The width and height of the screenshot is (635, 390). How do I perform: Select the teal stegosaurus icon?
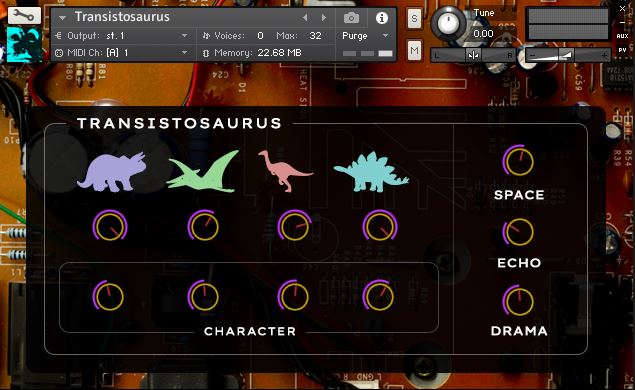[x=371, y=172]
